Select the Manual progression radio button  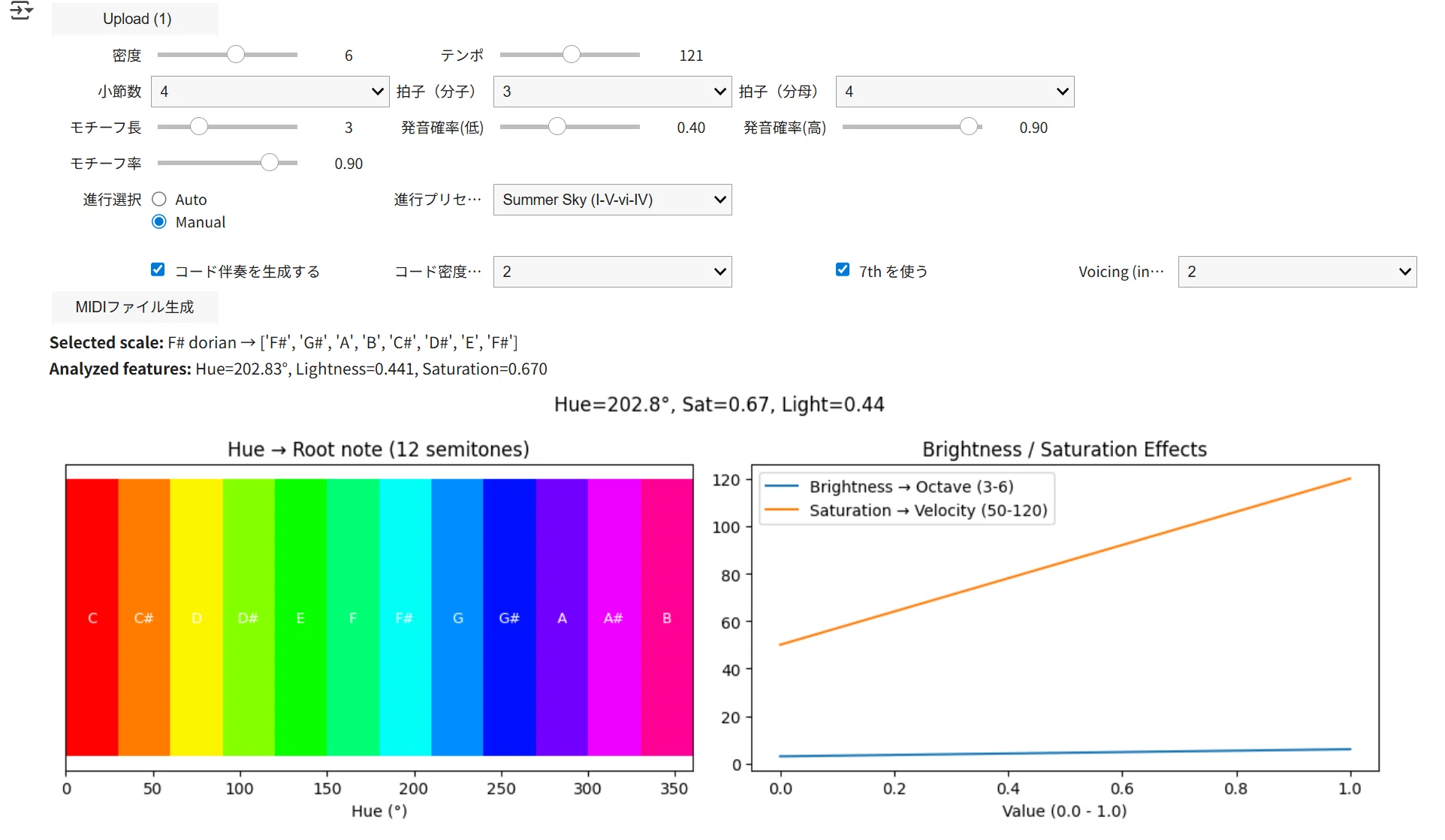pyautogui.click(x=159, y=222)
